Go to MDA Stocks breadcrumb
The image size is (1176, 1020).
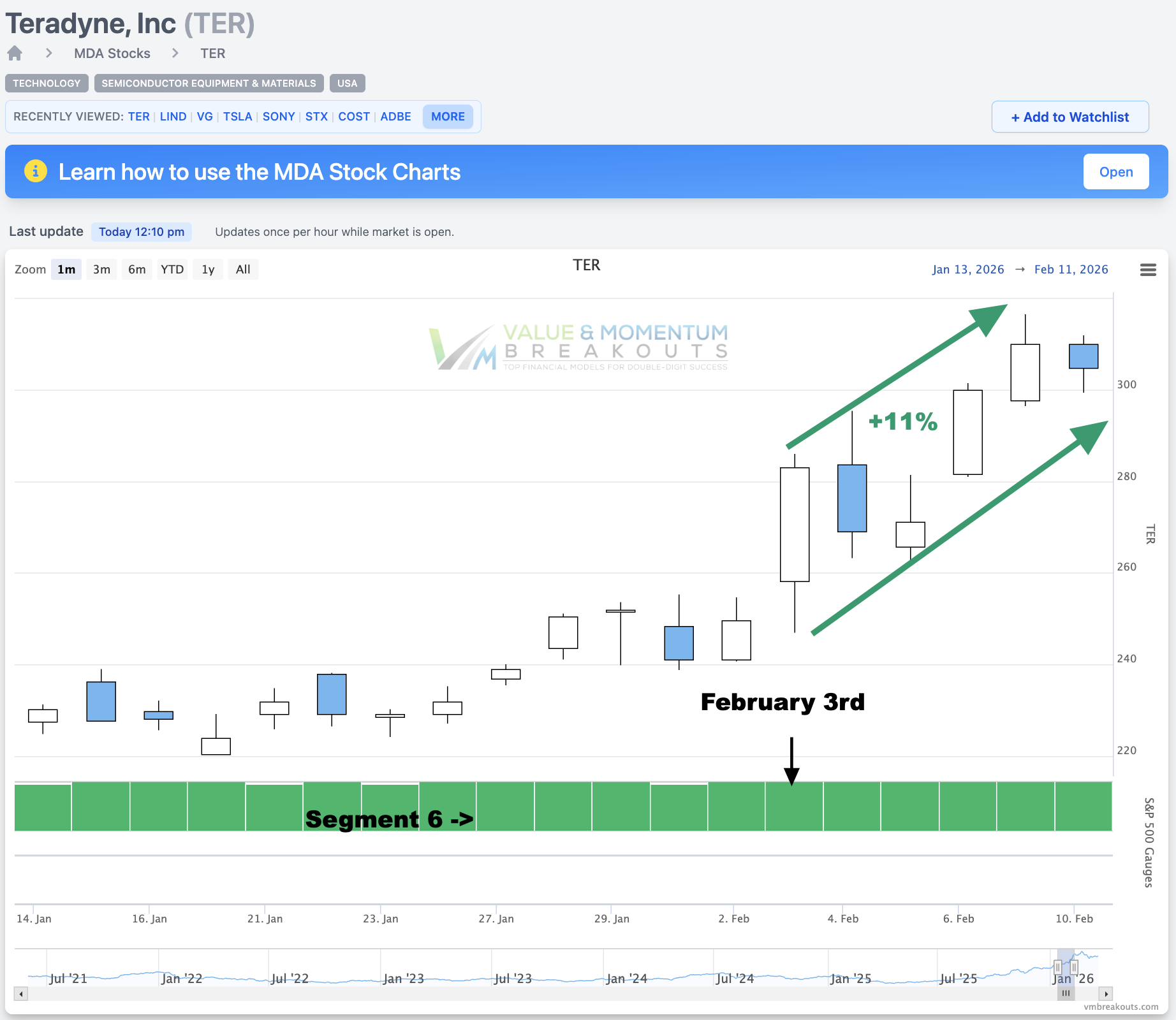112,54
